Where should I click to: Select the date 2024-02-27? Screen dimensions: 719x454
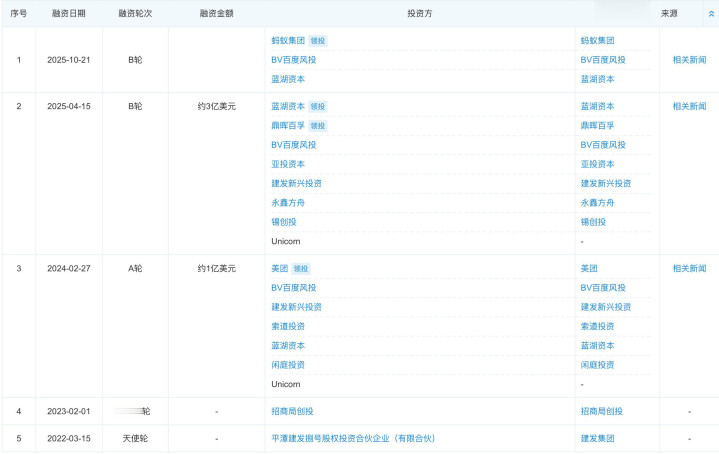point(69,268)
